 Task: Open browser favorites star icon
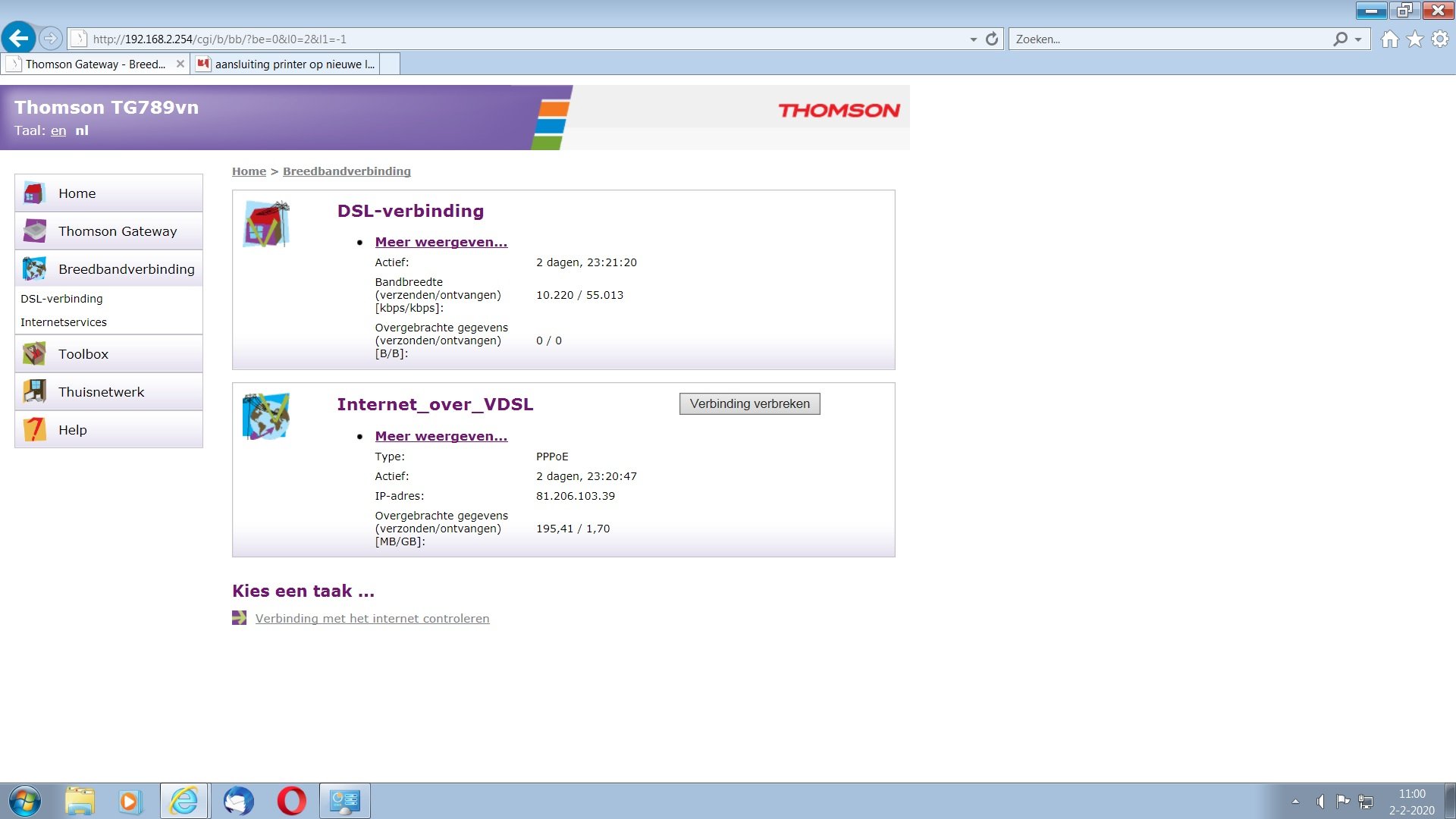click(x=1415, y=39)
